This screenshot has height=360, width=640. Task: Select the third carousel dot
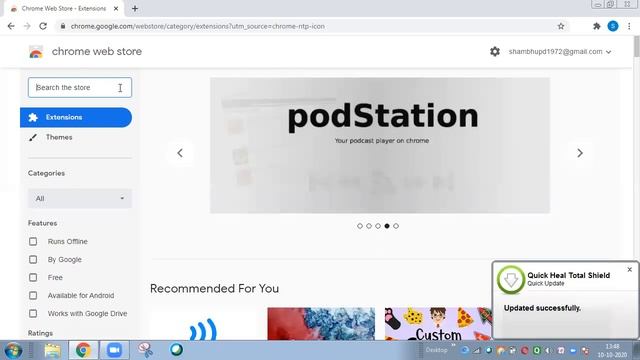(378, 226)
